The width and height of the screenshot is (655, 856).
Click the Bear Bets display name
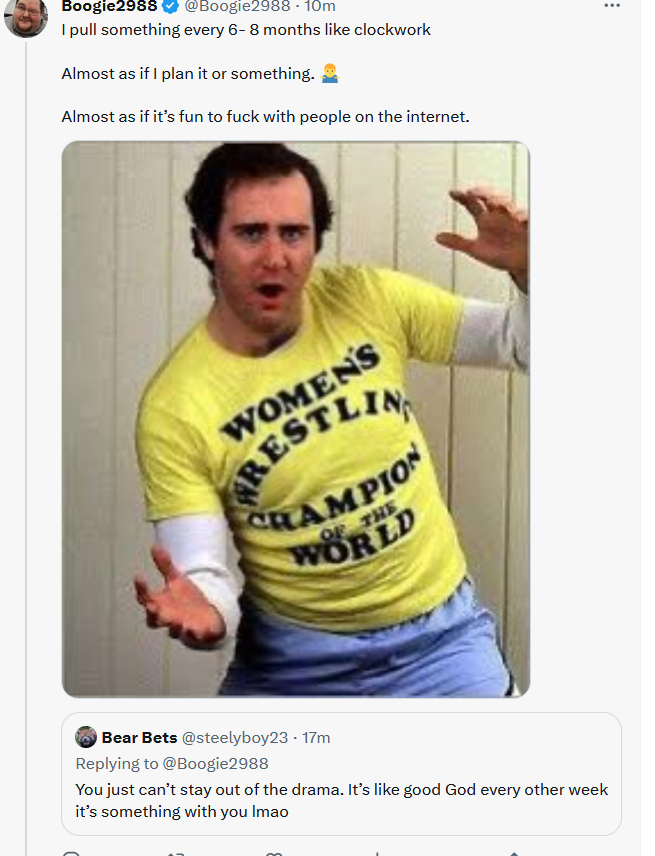pos(139,738)
